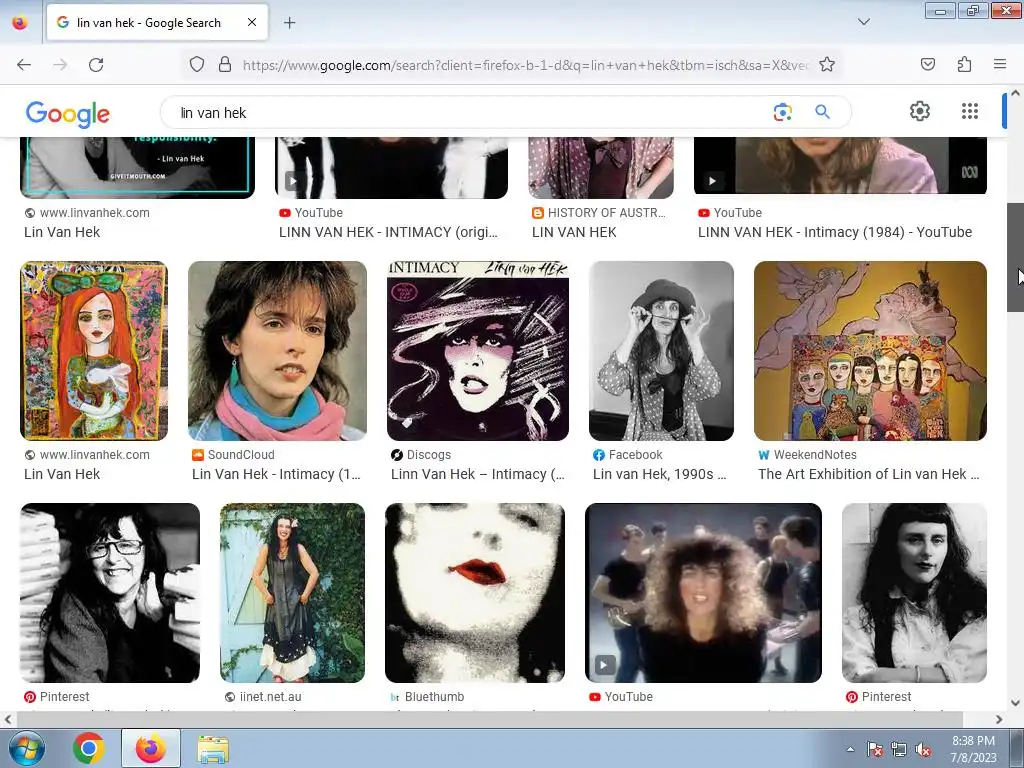
Task: Open Pinterest dark-haired woman portrait
Action: coord(914,593)
